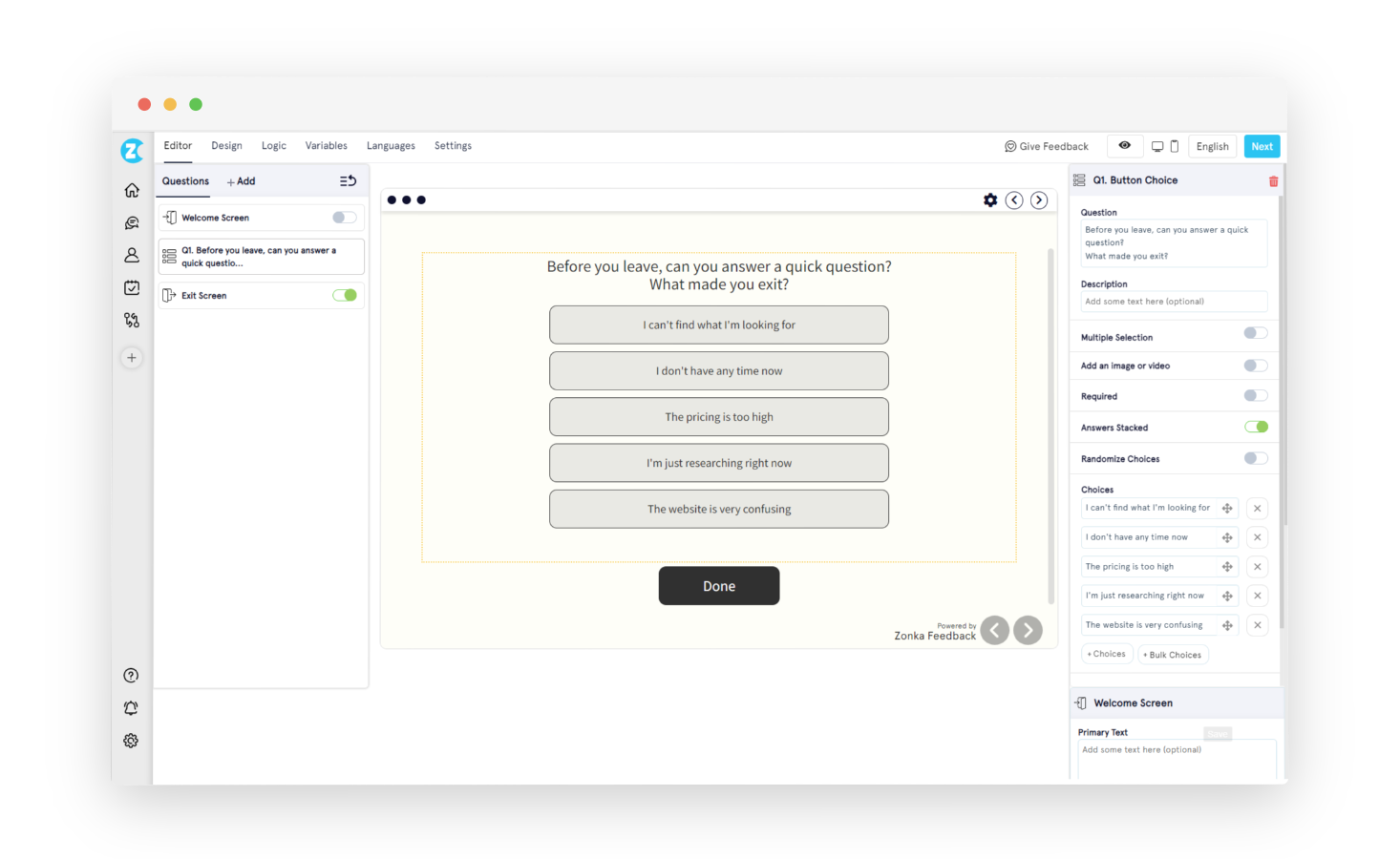
Task: Select Welcome Screen item in questions list
Action: coord(261,218)
